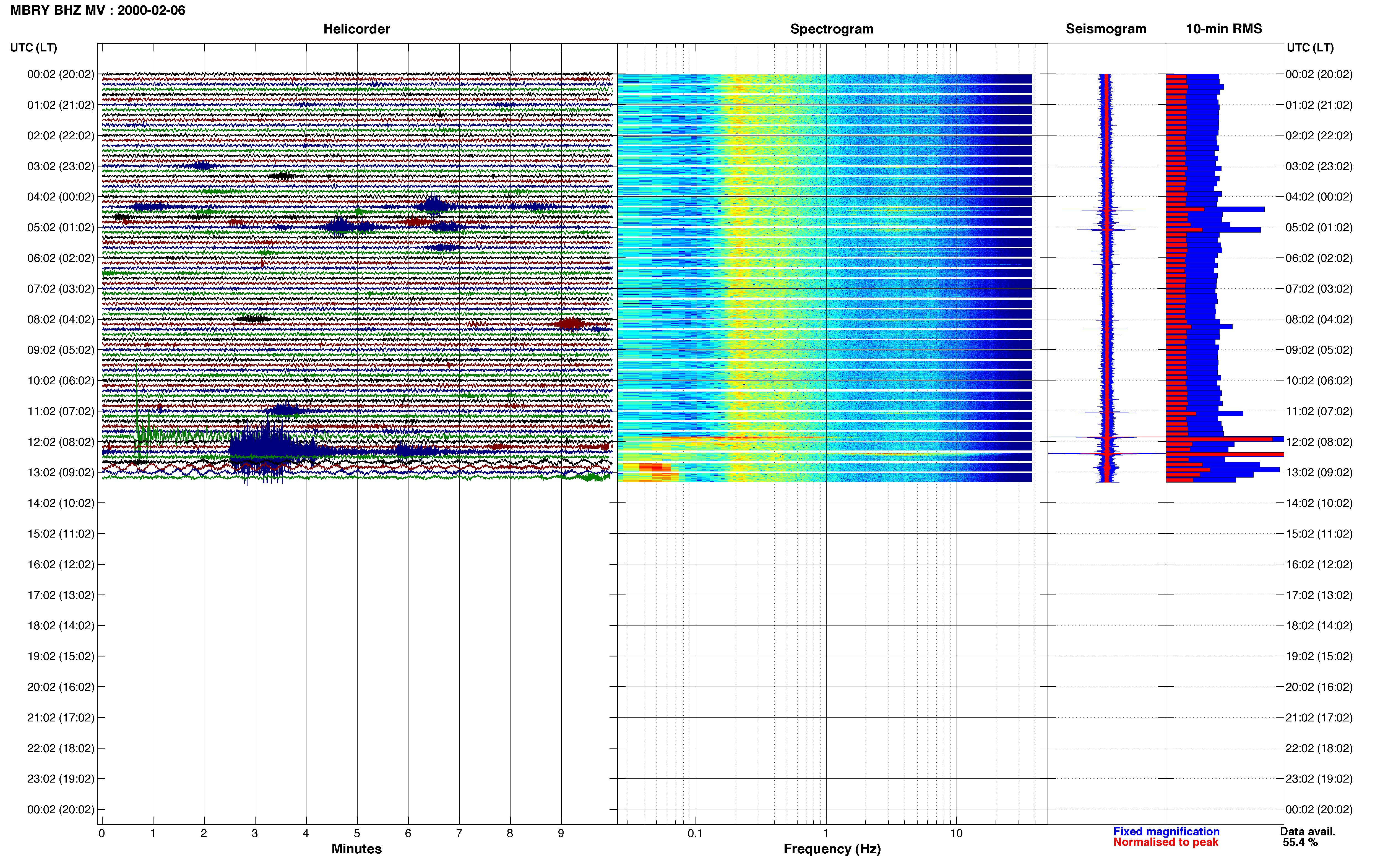Click left time label '21:02 (17:02)'
Viewport: 1388px width, 868px height.
click(60, 718)
